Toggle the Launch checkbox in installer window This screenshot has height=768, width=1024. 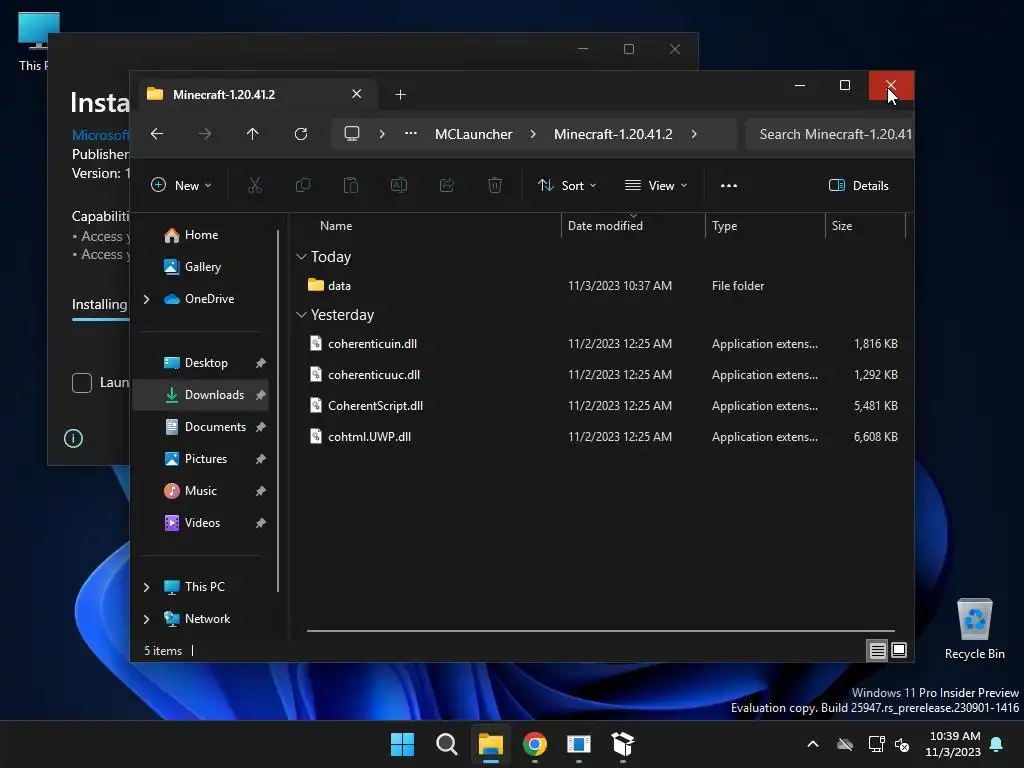[82, 383]
